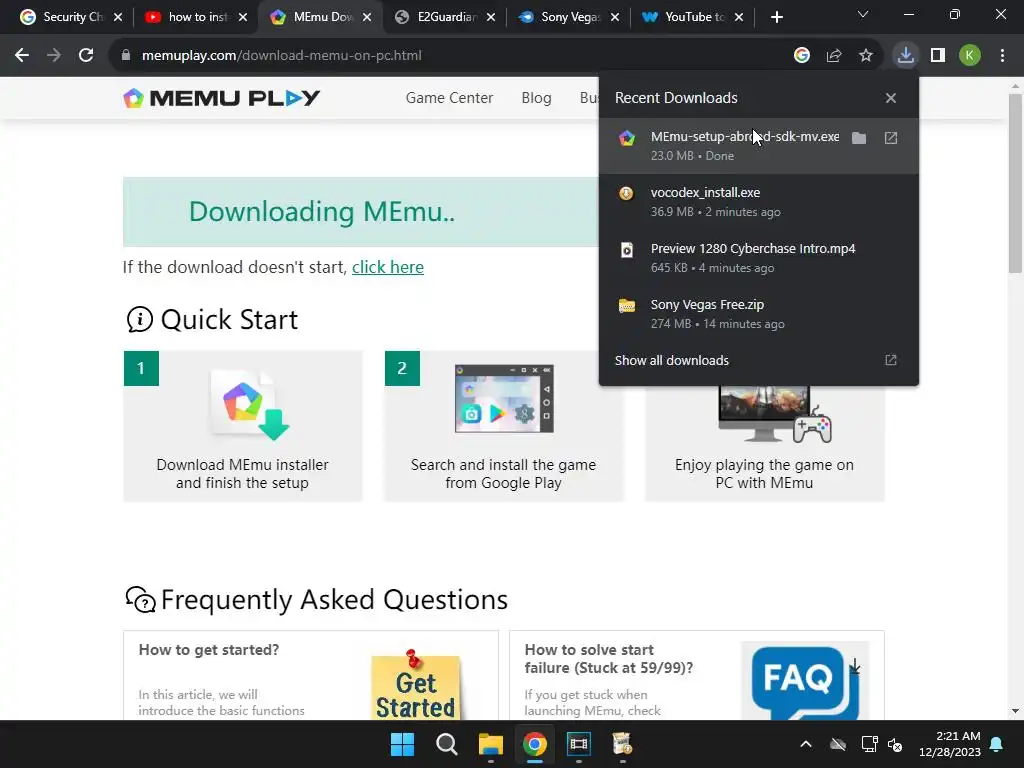The width and height of the screenshot is (1024, 768).
Task: Click Search and install game step image
Action: tap(504, 398)
